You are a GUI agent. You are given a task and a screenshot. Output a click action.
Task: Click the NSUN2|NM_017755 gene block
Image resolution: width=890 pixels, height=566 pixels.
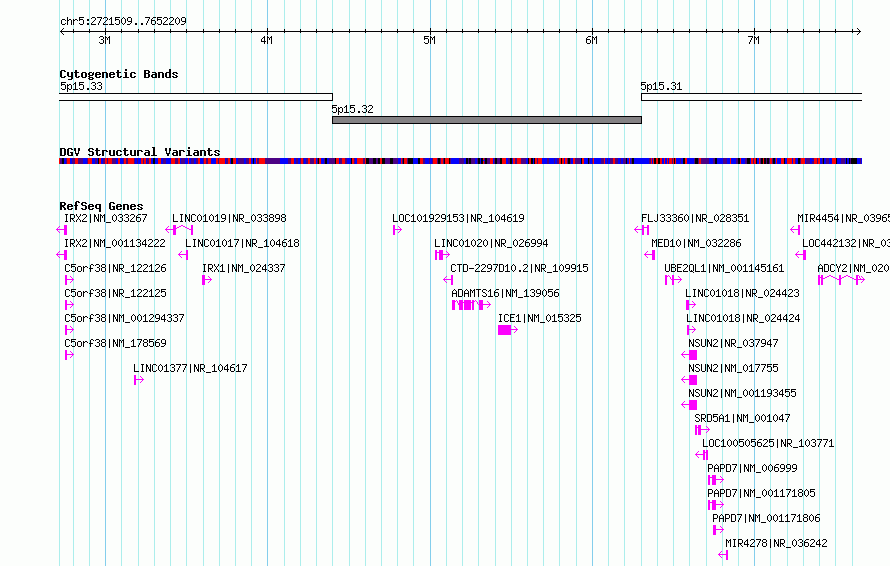click(x=689, y=380)
